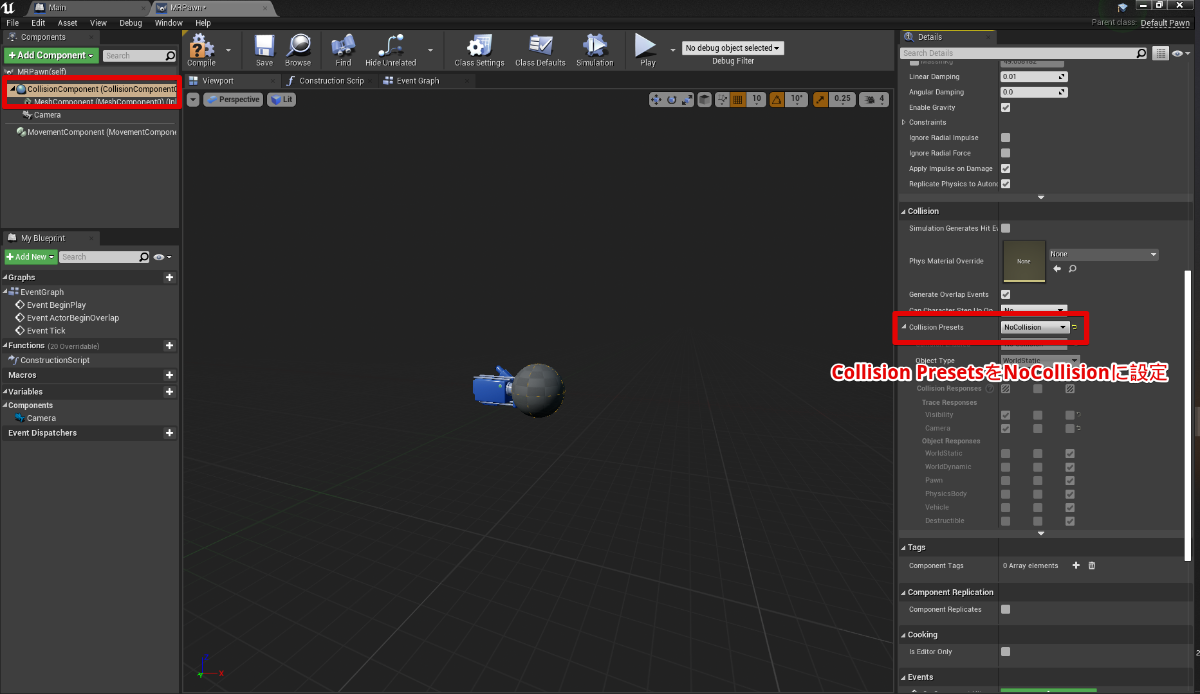Open the File menu

pos(12,22)
